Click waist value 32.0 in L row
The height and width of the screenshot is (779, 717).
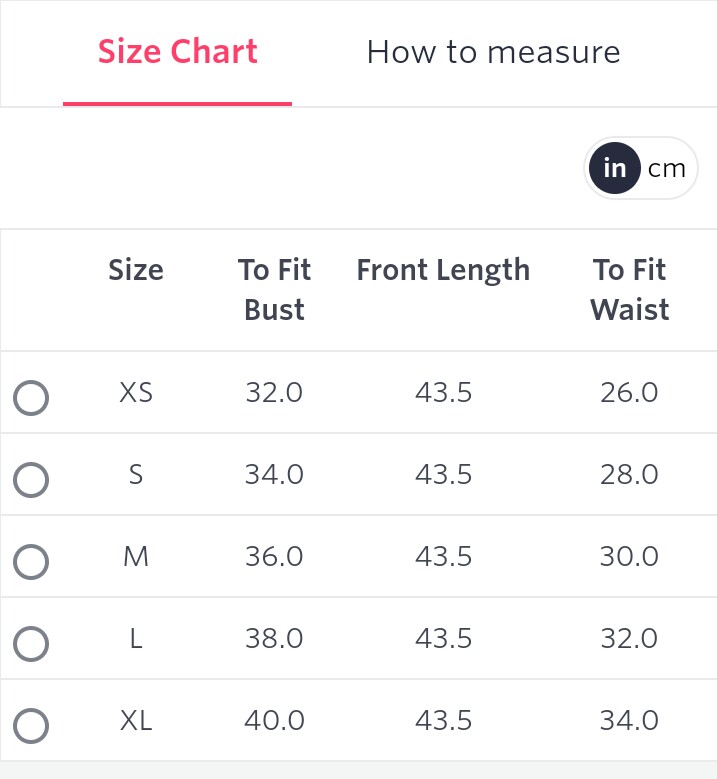coord(629,639)
